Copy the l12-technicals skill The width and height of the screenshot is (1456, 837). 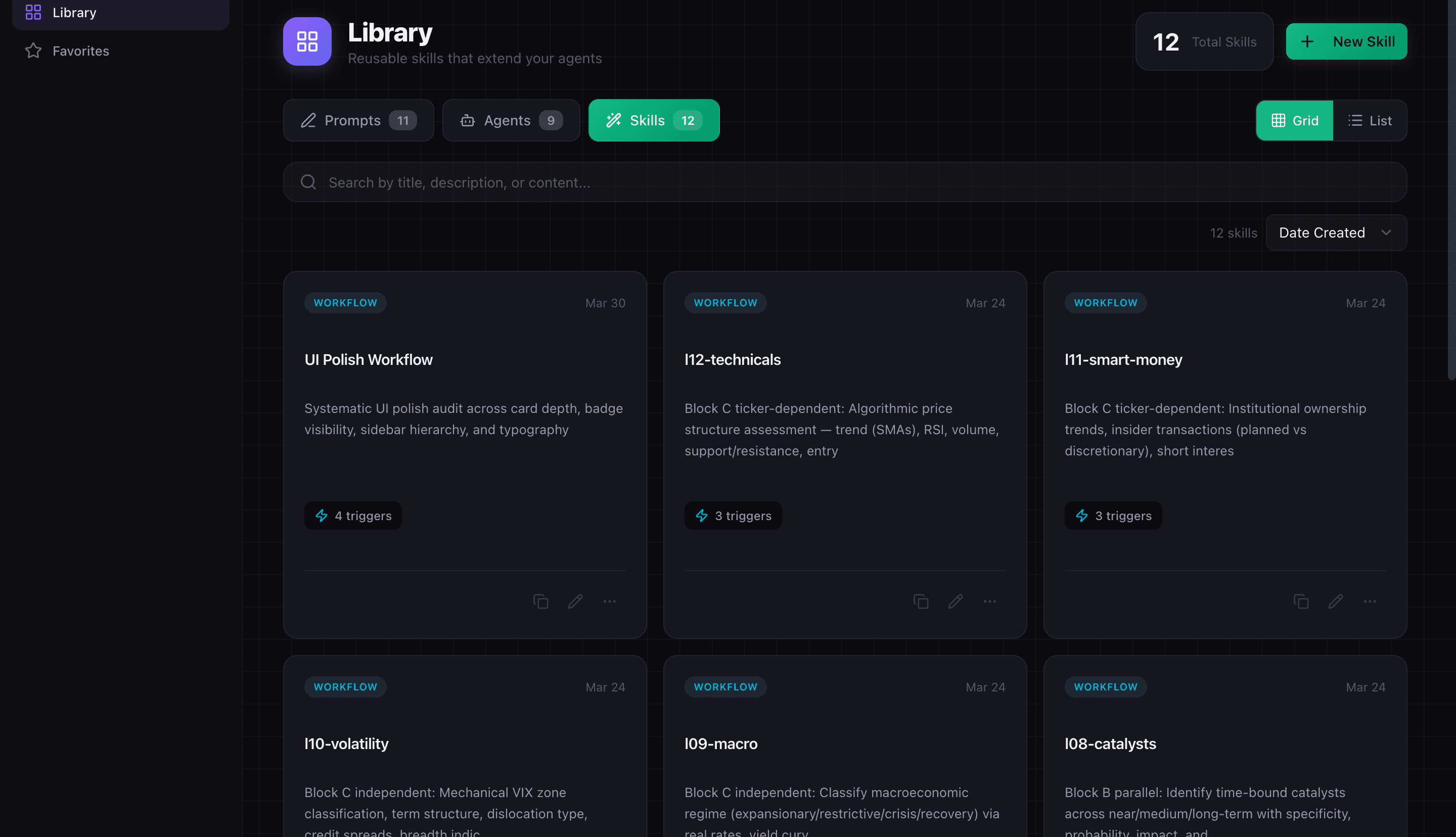click(921, 601)
